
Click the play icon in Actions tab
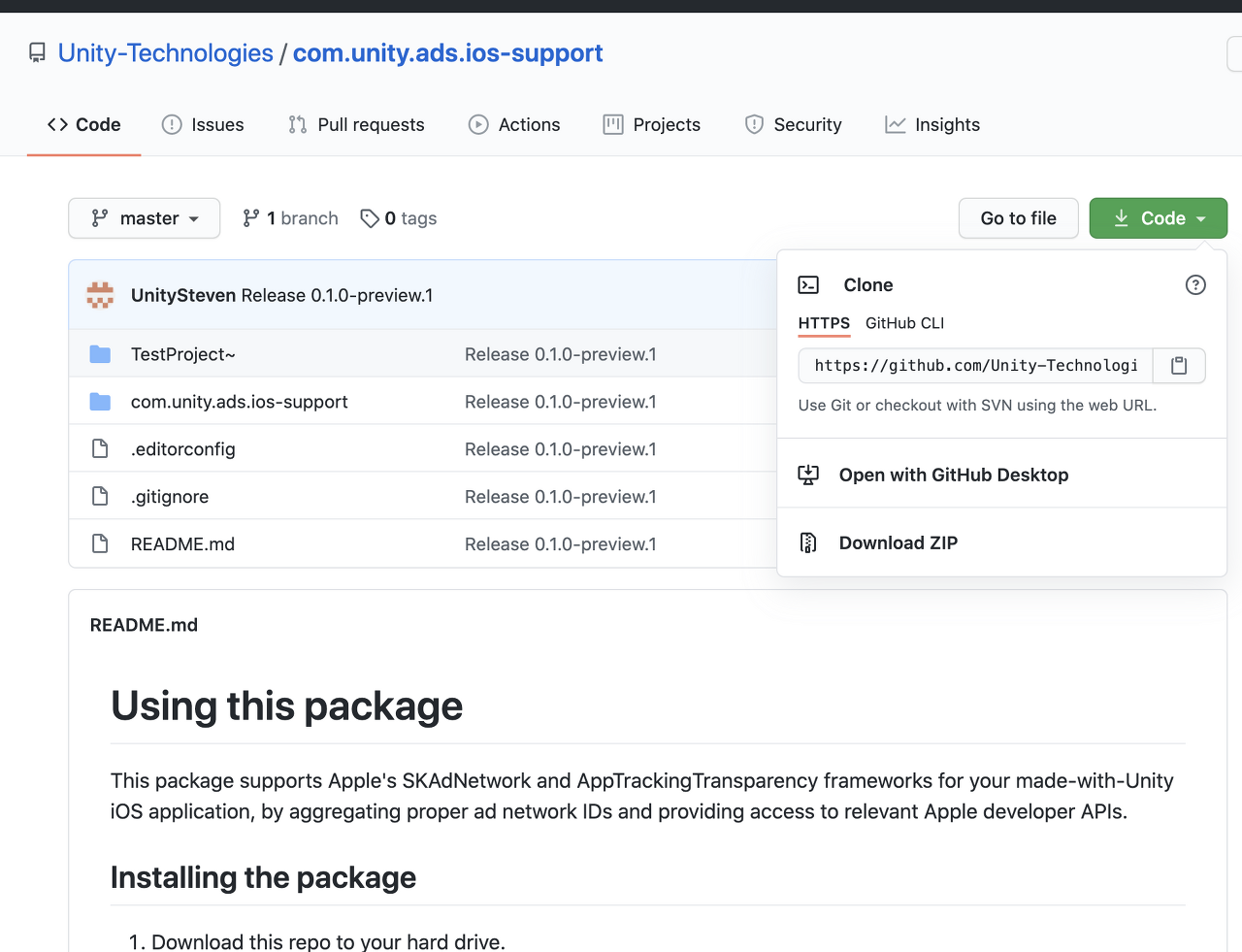[x=478, y=124]
